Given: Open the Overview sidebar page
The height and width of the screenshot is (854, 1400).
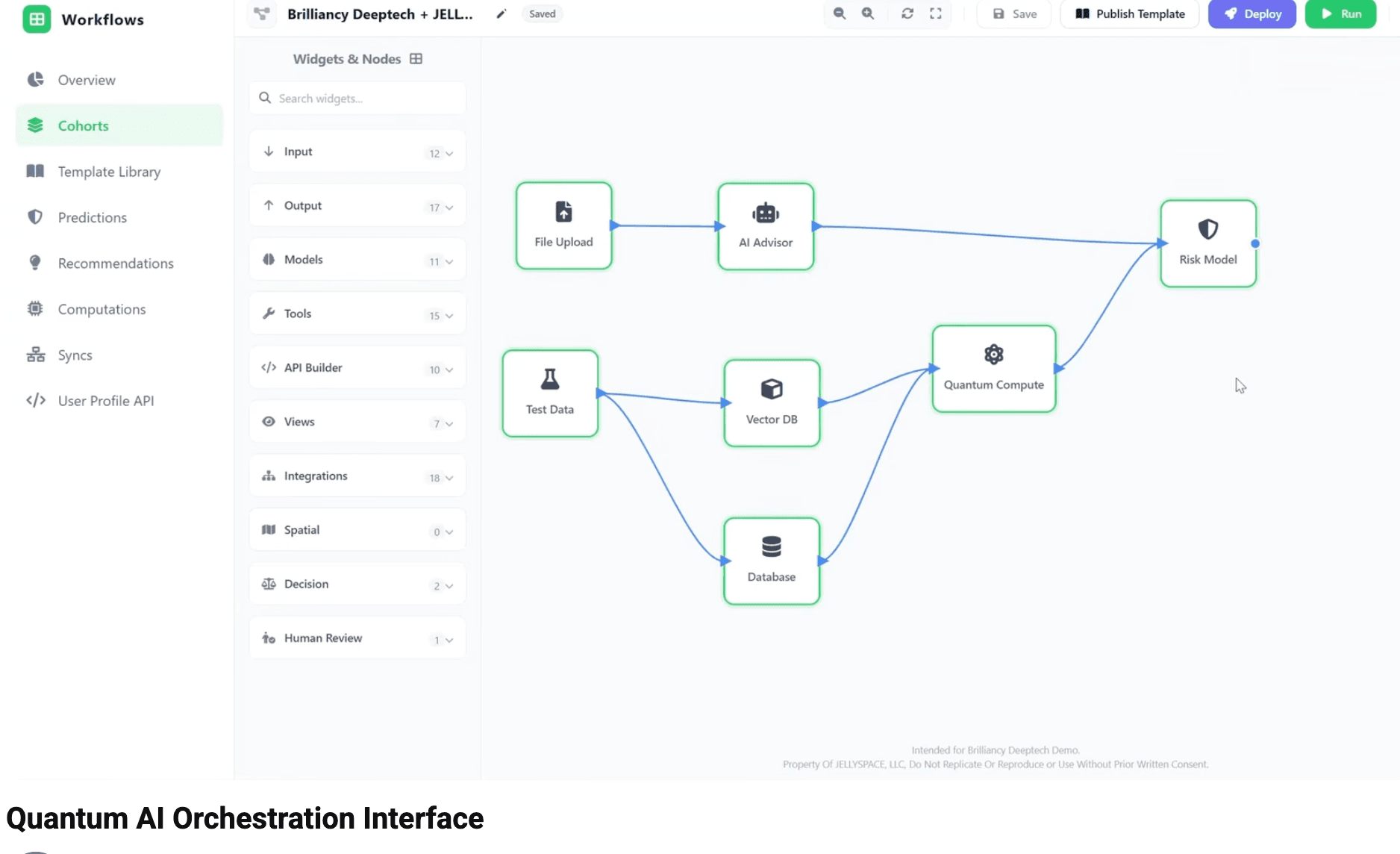Looking at the screenshot, I should [119, 80].
